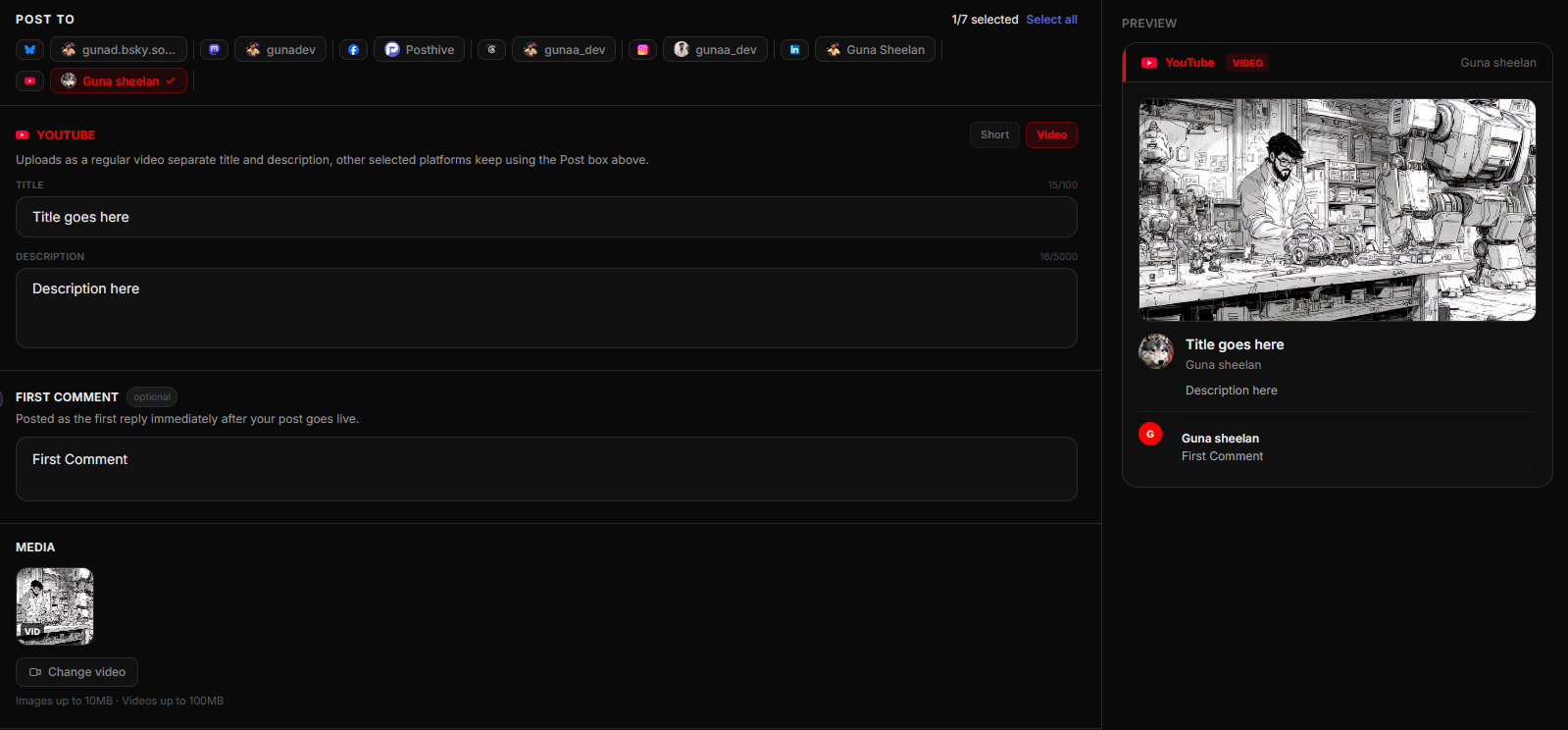Click the YouTube platform icon in Post To
The height and width of the screenshot is (730, 1568).
30,81
